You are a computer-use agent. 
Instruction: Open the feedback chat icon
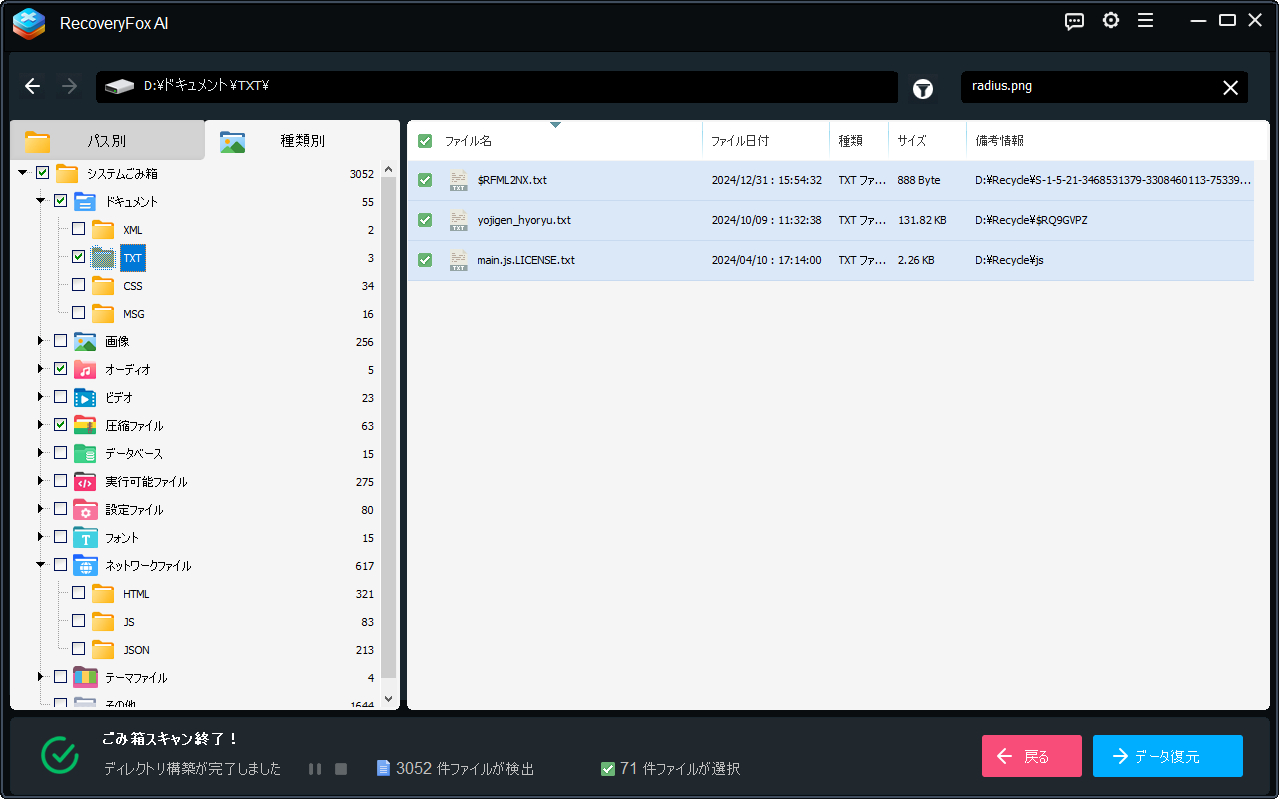click(1075, 21)
